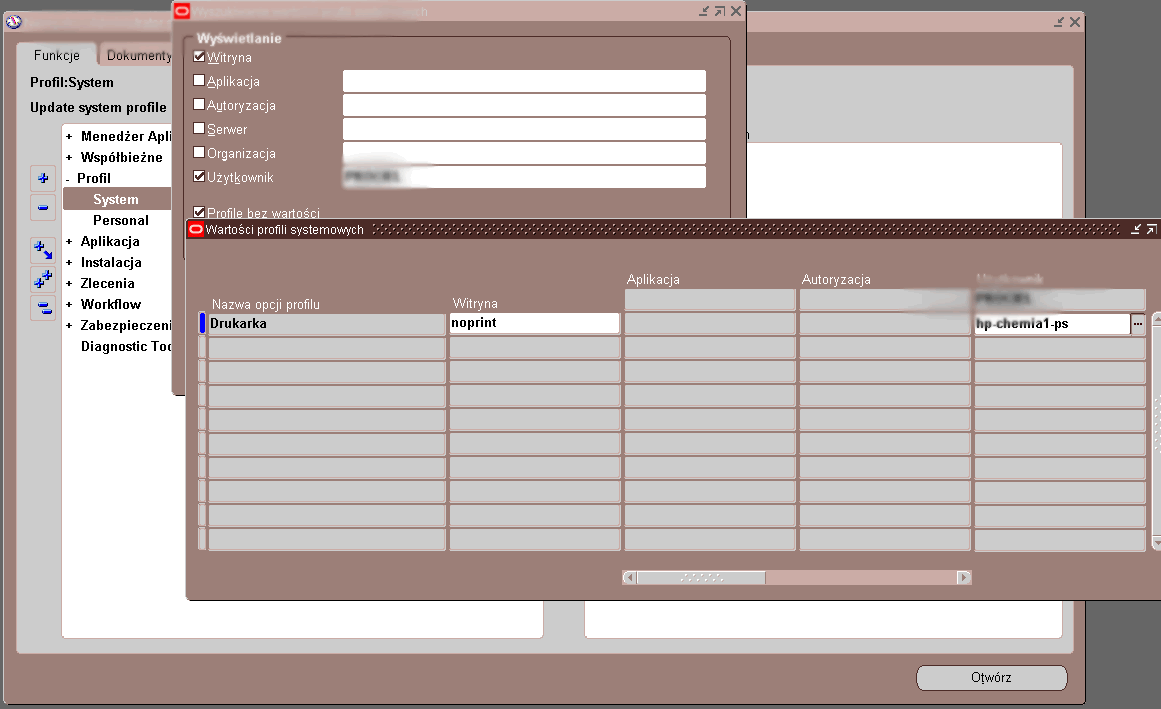This screenshot has width=1161, height=709.
Task: Switch to the Funkcje tab
Action: 56,56
